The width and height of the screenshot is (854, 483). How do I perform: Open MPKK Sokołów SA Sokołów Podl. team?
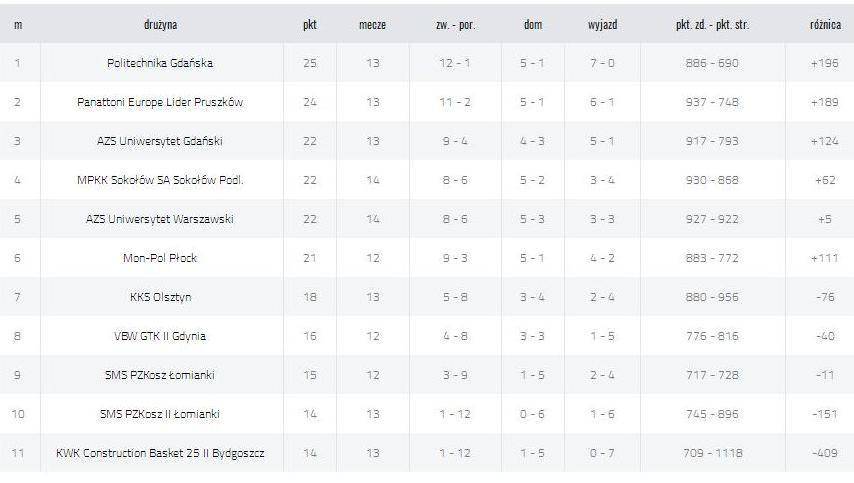pyautogui.click(x=160, y=180)
